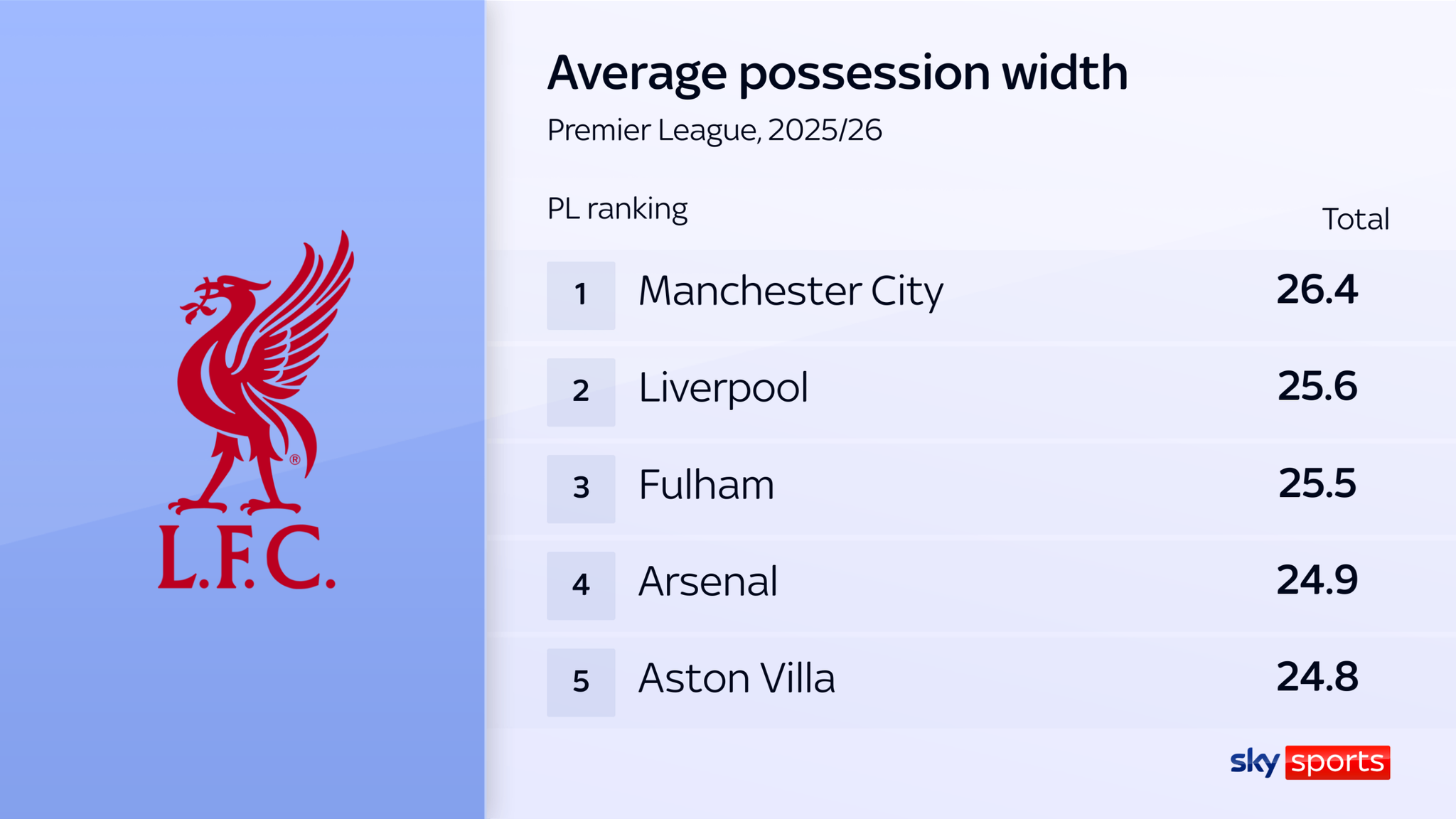Click the rank 4 number badge
Image resolution: width=1456 pixels, height=819 pixels.
point(581,585)
